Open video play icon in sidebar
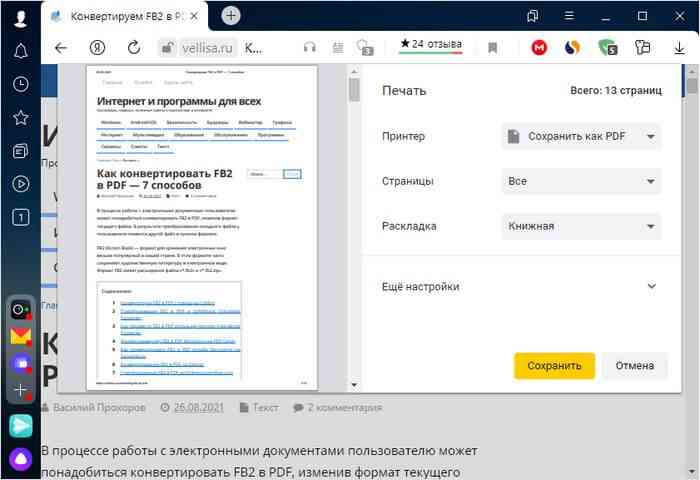Screen dimensions: 700x480 click(21, 184)
